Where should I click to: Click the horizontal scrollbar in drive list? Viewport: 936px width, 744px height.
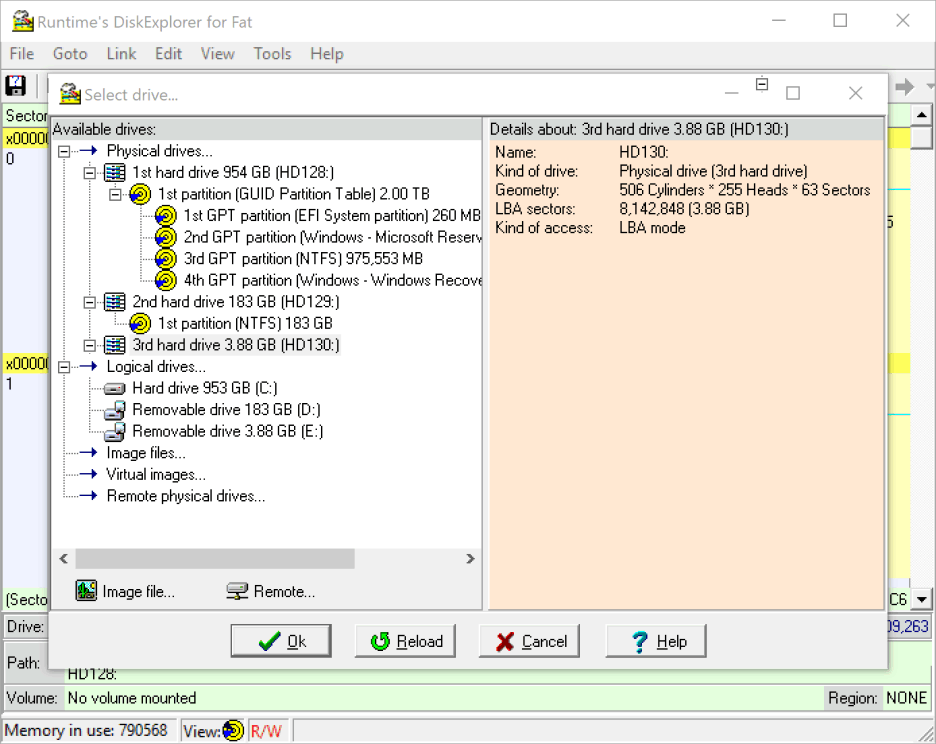(x=215, y=559)
